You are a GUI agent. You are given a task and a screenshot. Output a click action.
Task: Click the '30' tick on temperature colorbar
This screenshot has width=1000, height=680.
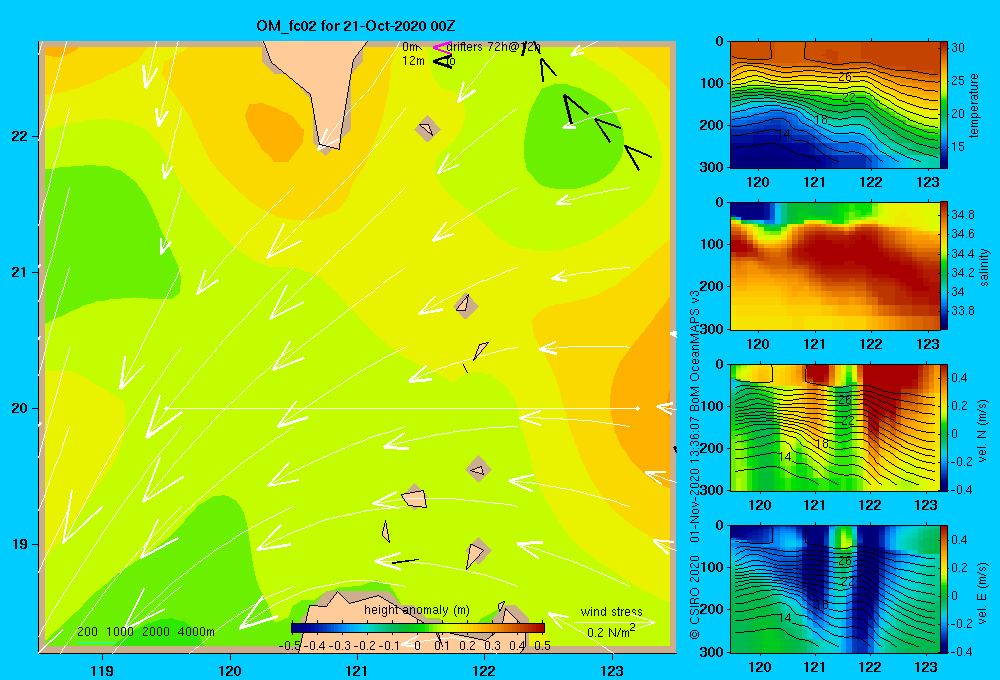click(x=958, y=48)
